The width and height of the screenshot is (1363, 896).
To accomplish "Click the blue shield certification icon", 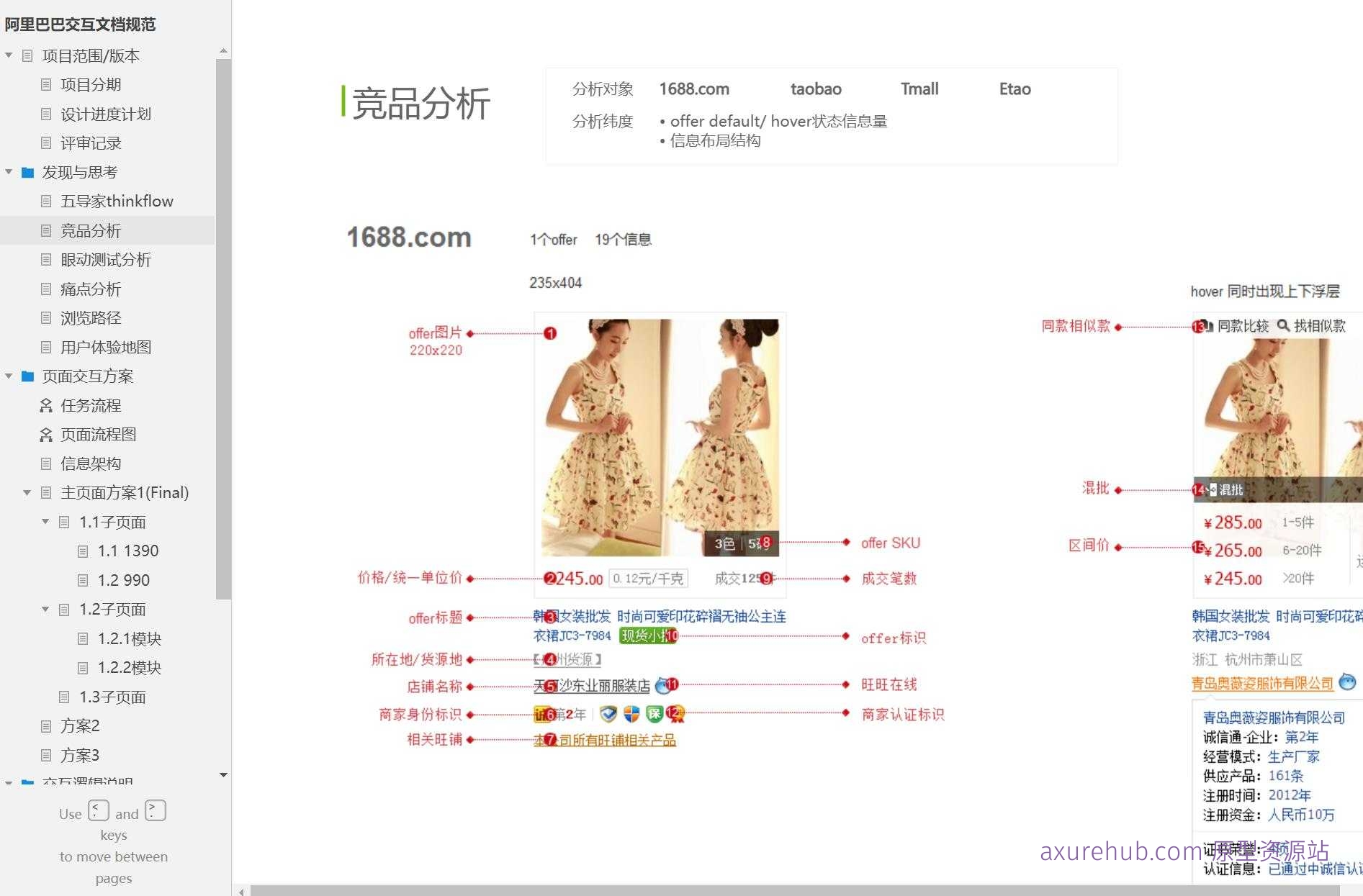I will pos(608,714).
